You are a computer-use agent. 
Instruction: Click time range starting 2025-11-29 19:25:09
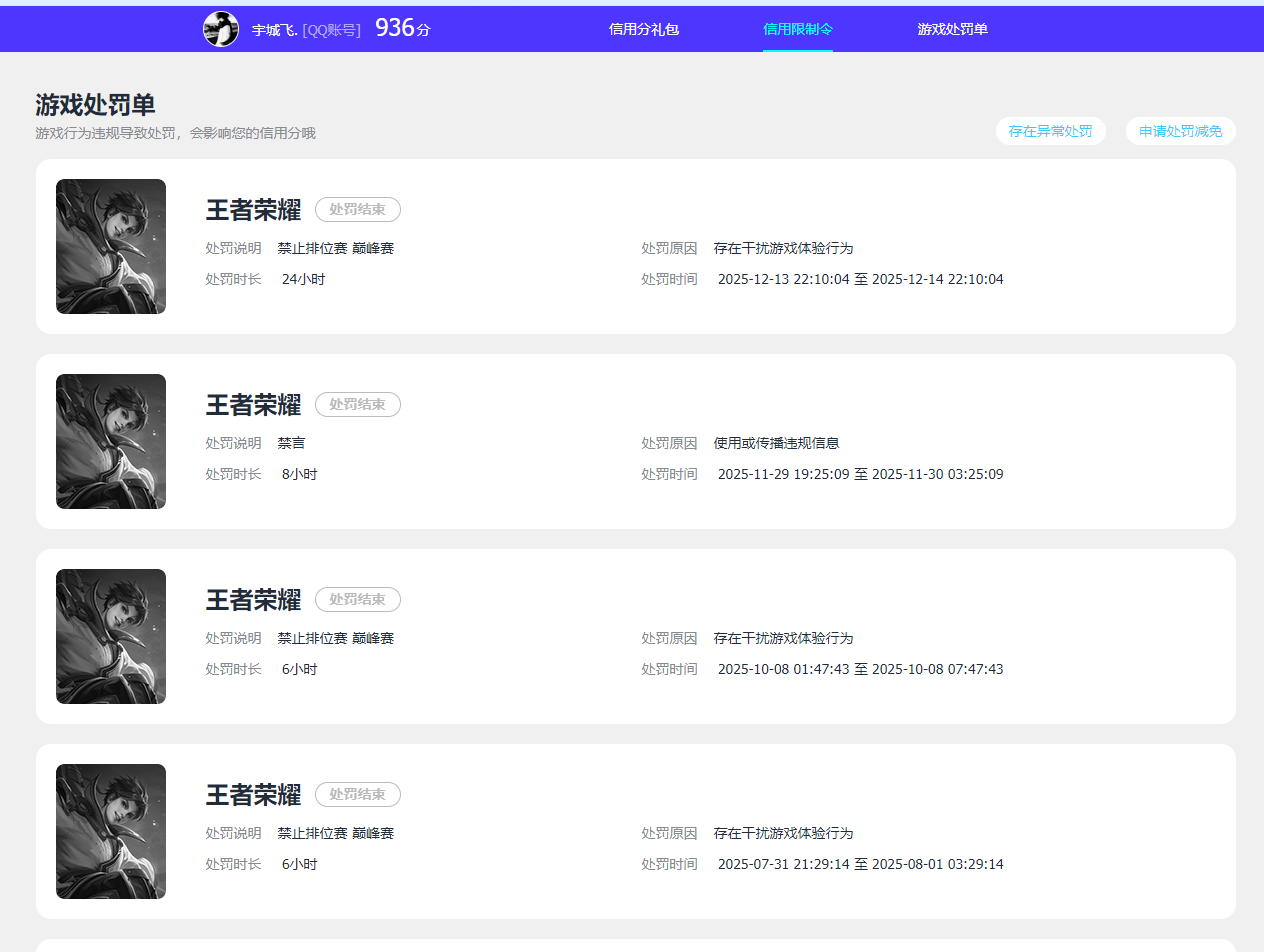click(x=861, y=474)
